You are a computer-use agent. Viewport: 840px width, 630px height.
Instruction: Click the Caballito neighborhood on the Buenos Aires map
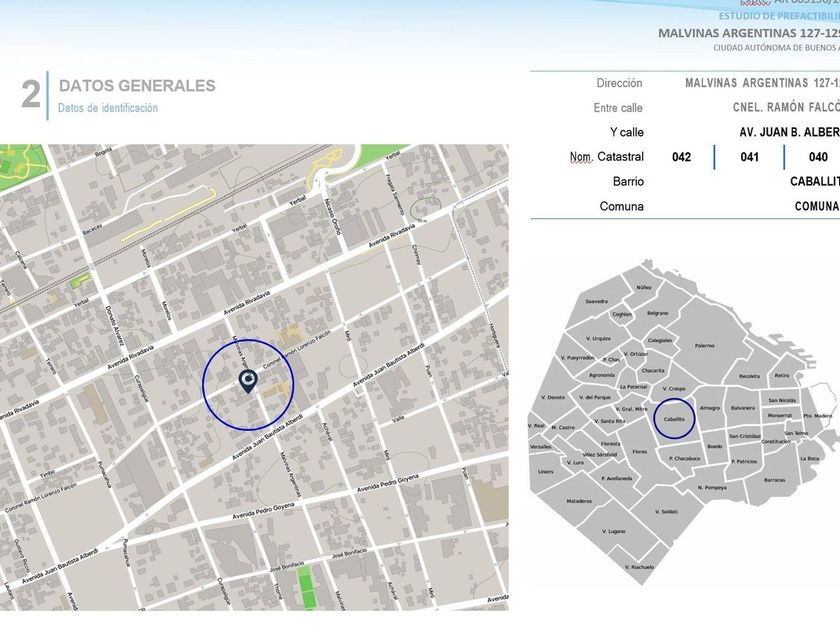tap(673, 419)
